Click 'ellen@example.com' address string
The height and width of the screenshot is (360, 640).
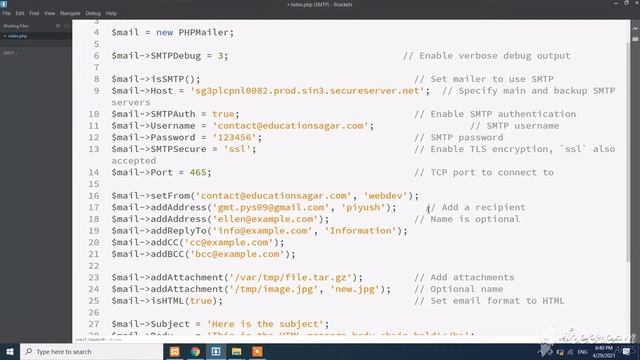pyautogui.click(x=265, y=219)
